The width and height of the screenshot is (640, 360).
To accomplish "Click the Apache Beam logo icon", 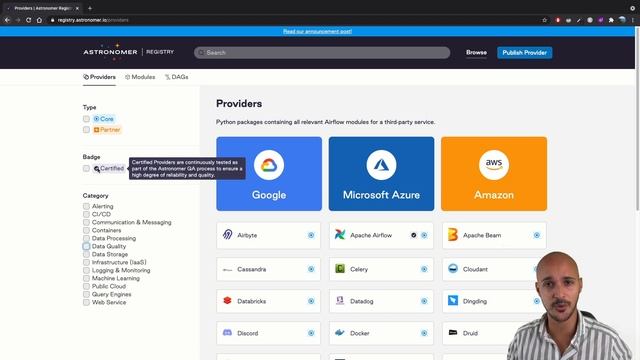I will coord(453,235).
